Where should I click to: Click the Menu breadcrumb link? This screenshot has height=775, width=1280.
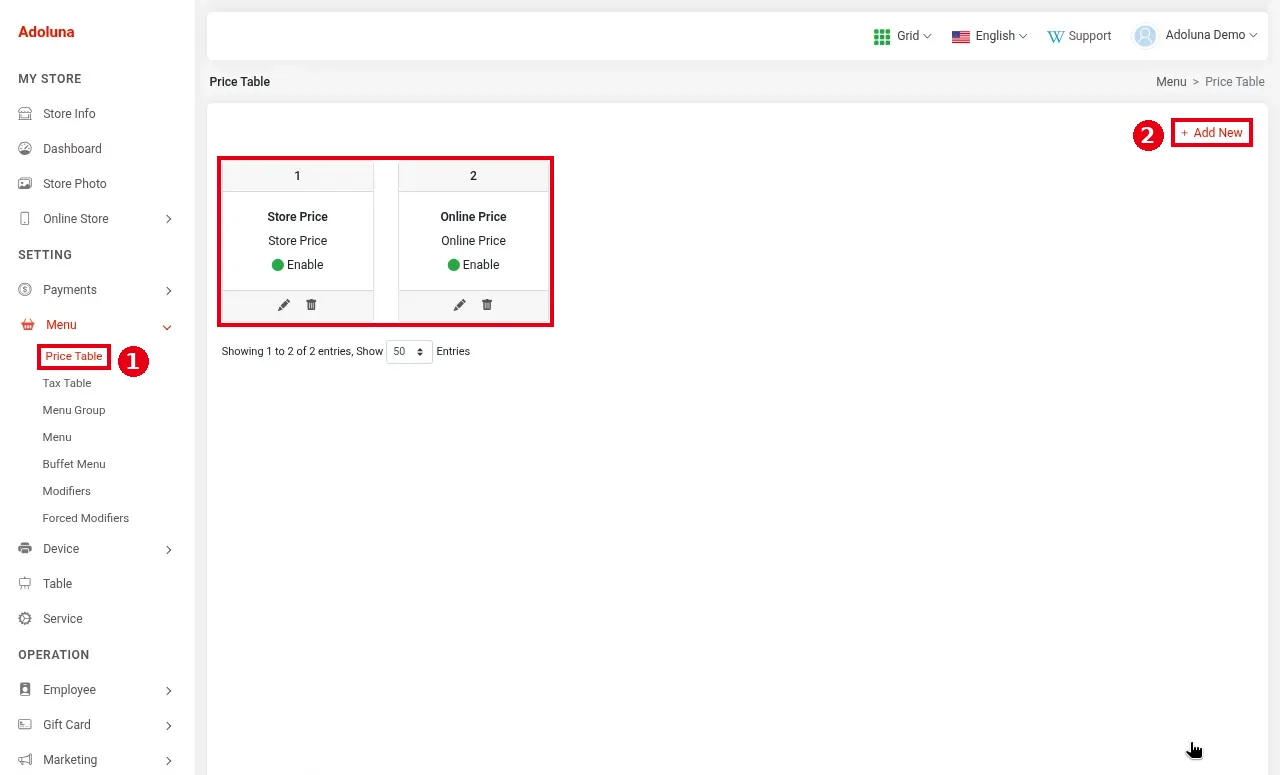coord(1171,82)
